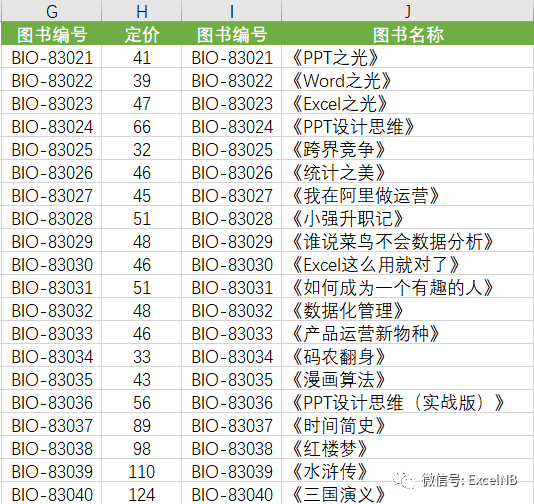This screenshot has width=534, height=504.
Task: Select cell 《产品运营新物种》
Action: pos(408,333)
